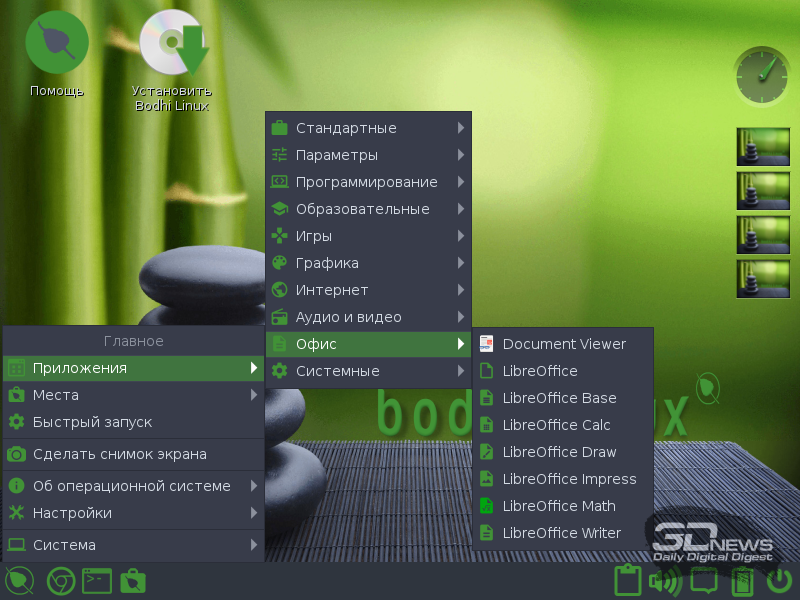This screenshot has height=600, width=800.
Task: Select Сделать снимок экрана menu entry
Action: pyautogui.click(x=133, y=454)
